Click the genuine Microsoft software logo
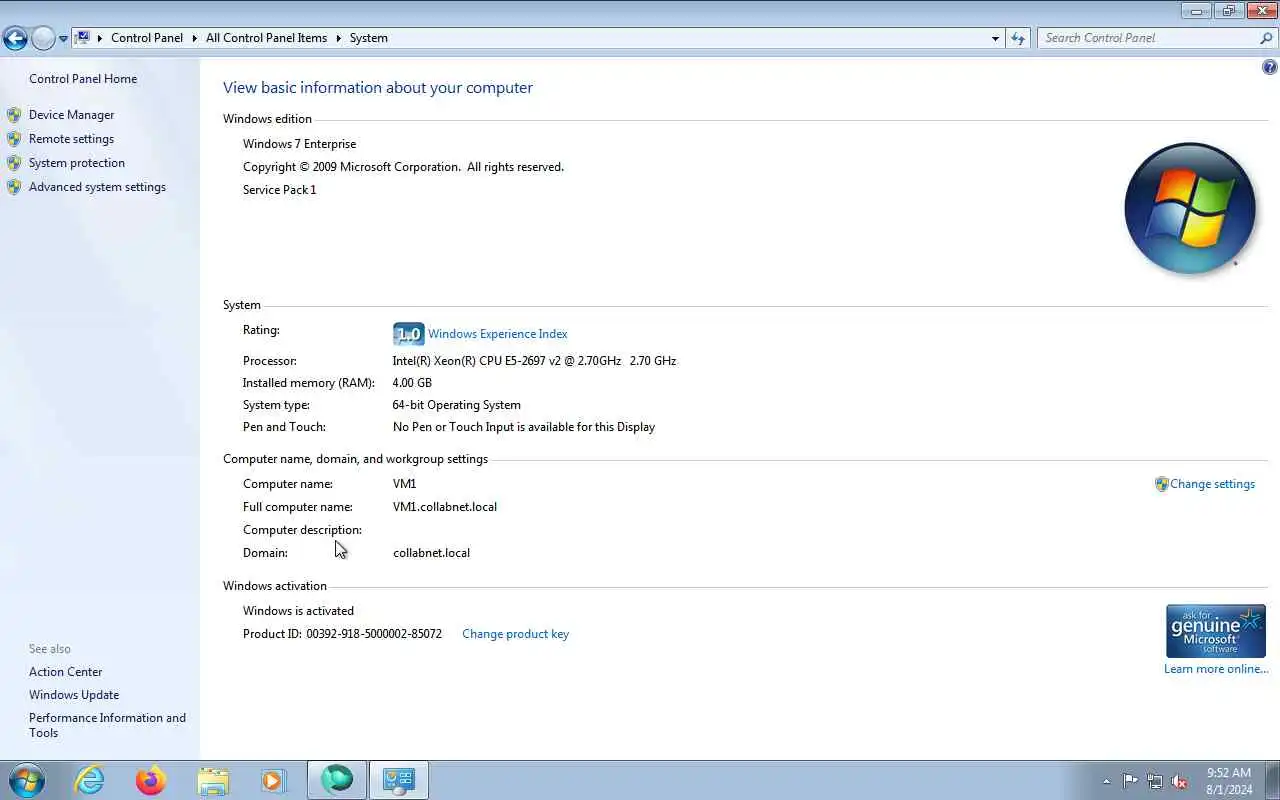1280x800 pixels. point(1216,631)
